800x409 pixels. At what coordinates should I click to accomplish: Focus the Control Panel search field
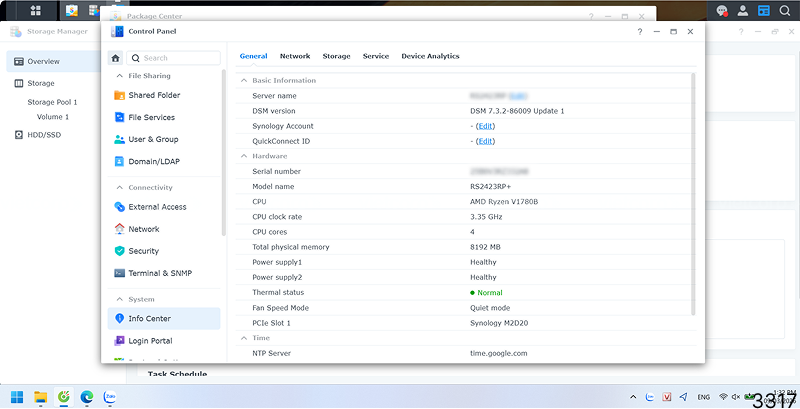173,58
